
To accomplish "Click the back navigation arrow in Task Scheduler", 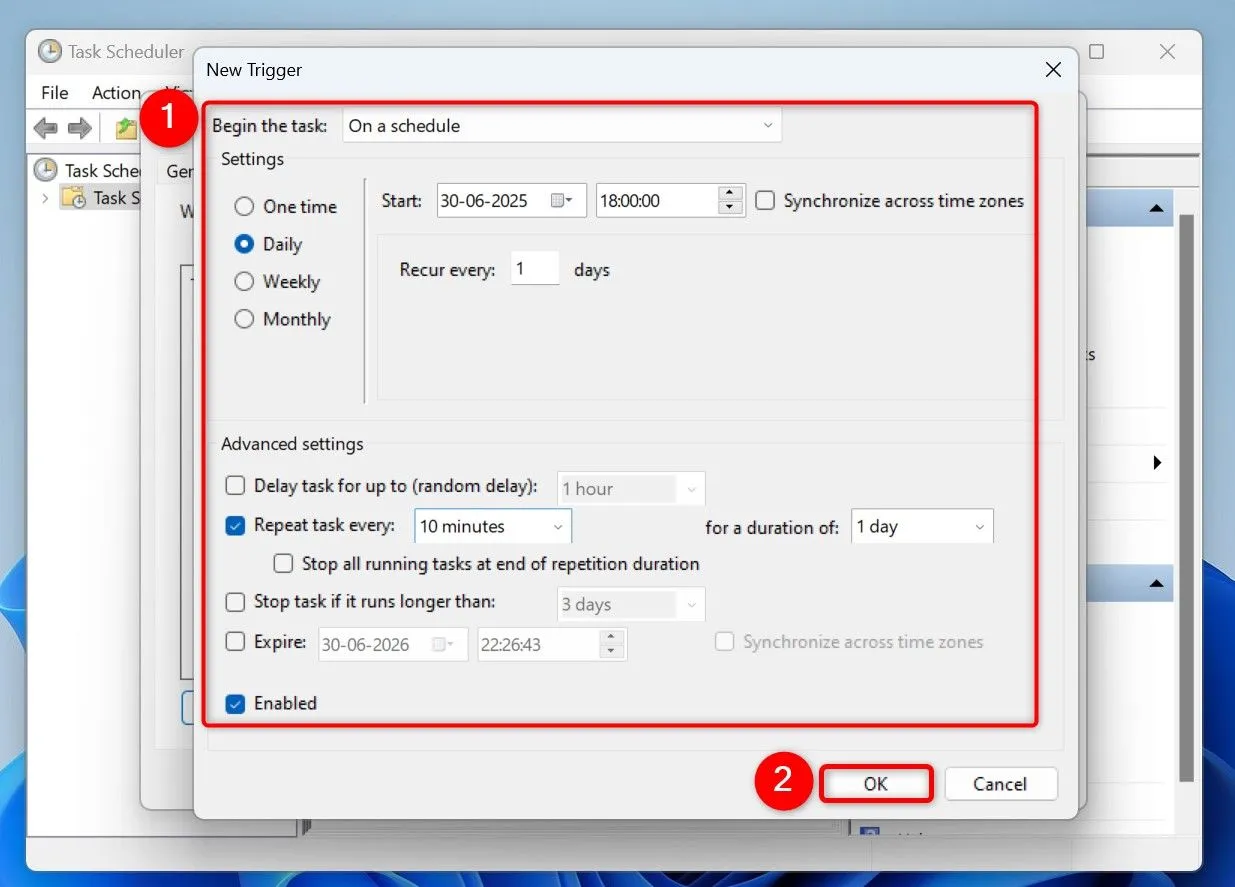I will pyautogui.click(x=44, y=128).
